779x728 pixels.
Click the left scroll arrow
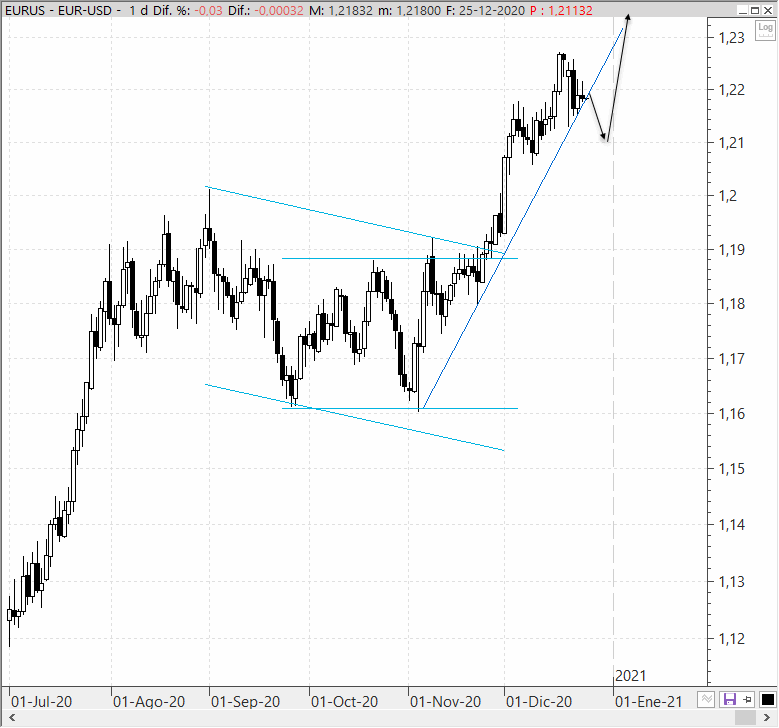12,717
